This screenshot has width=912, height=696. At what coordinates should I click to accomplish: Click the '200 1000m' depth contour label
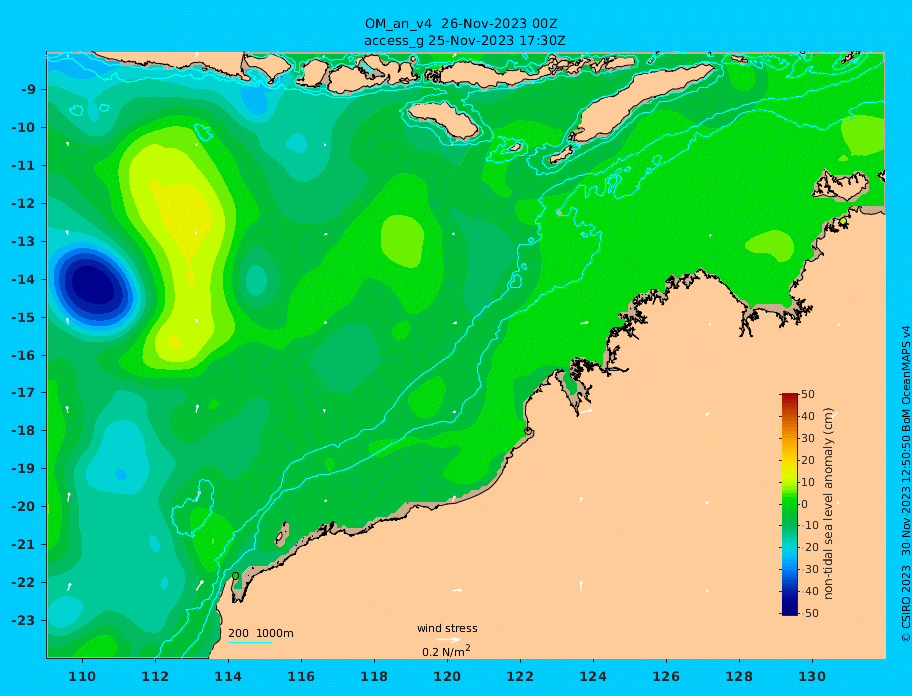[x=261, y=633]
